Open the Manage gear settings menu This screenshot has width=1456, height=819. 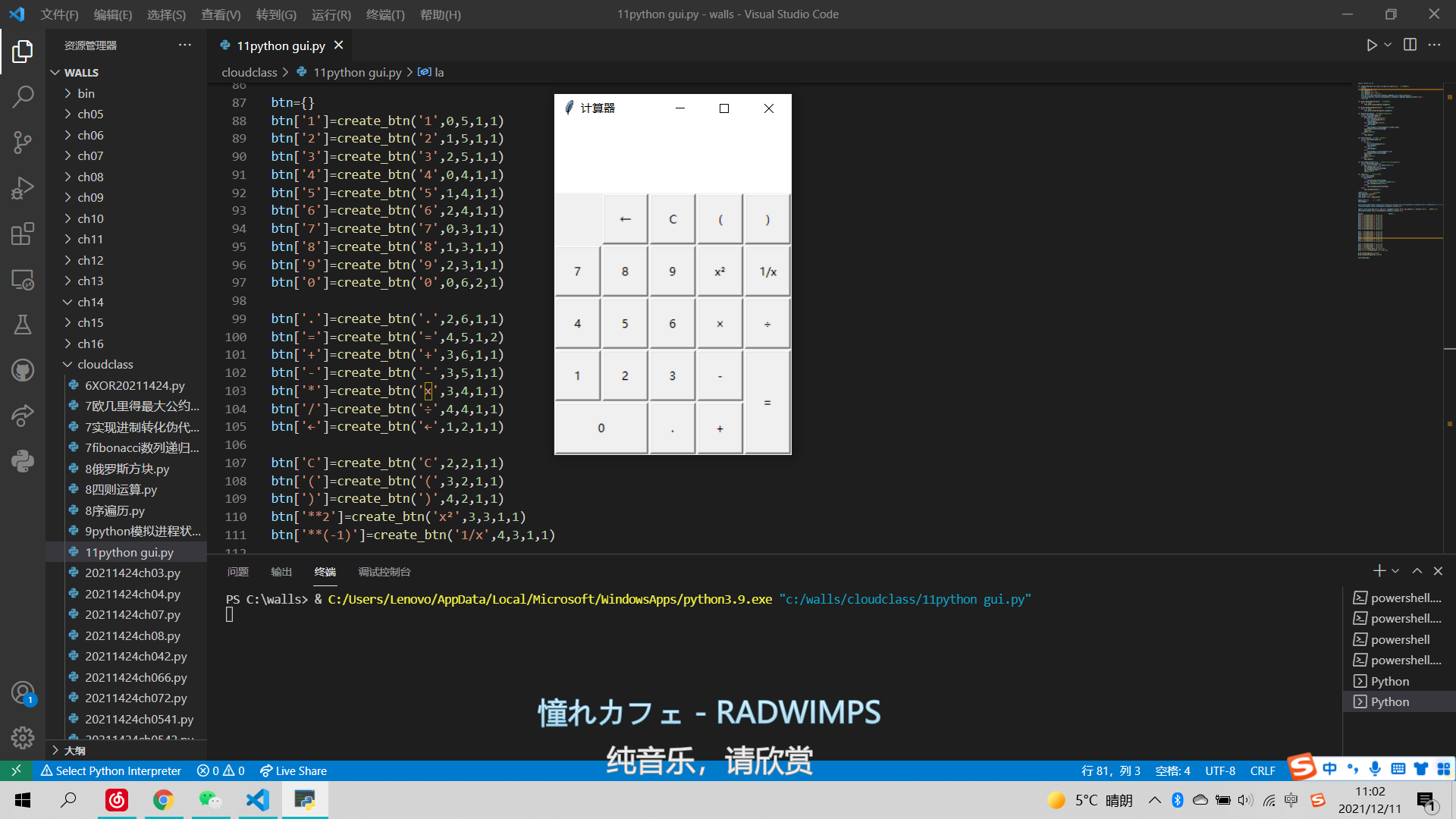[x=23, y=737]
